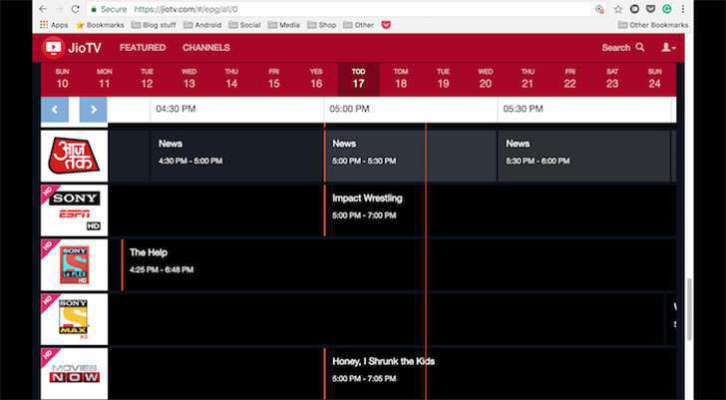Reload the page
The height and width of the screenshot is (400, 726).
pyautogui.click(x=75, y=9)
